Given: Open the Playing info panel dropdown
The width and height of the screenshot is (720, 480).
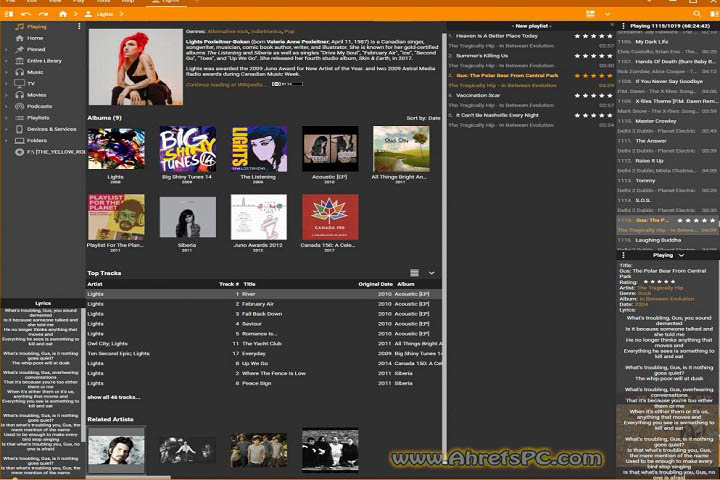Looking at the screenshot, I should (x=681, y=255).
